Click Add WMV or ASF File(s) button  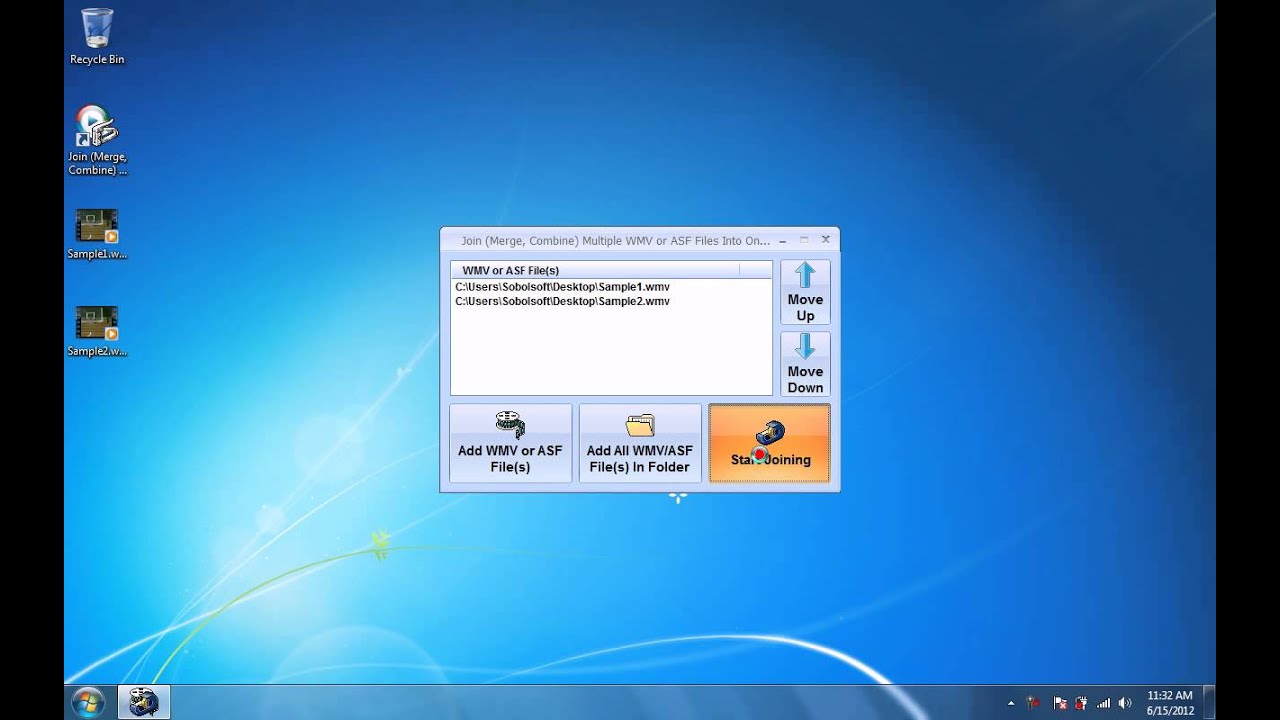(510, 443)
